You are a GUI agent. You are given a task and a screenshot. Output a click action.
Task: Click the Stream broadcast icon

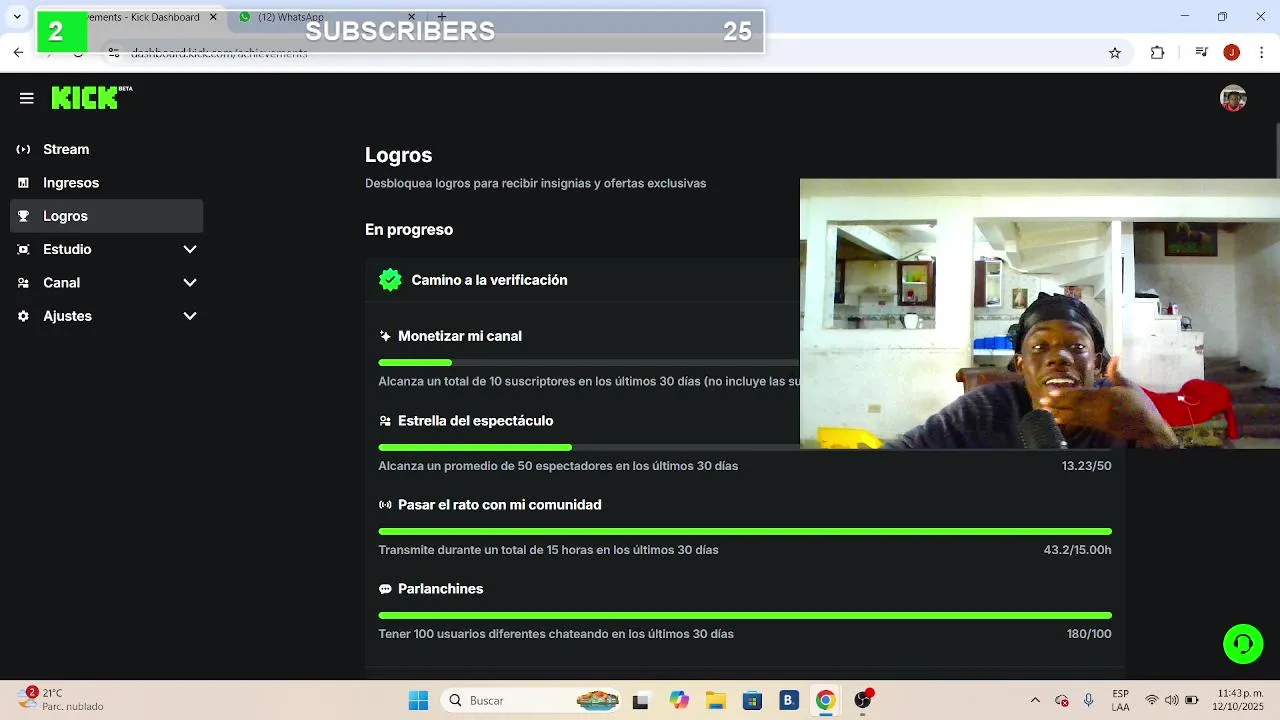tap(23, 149)
